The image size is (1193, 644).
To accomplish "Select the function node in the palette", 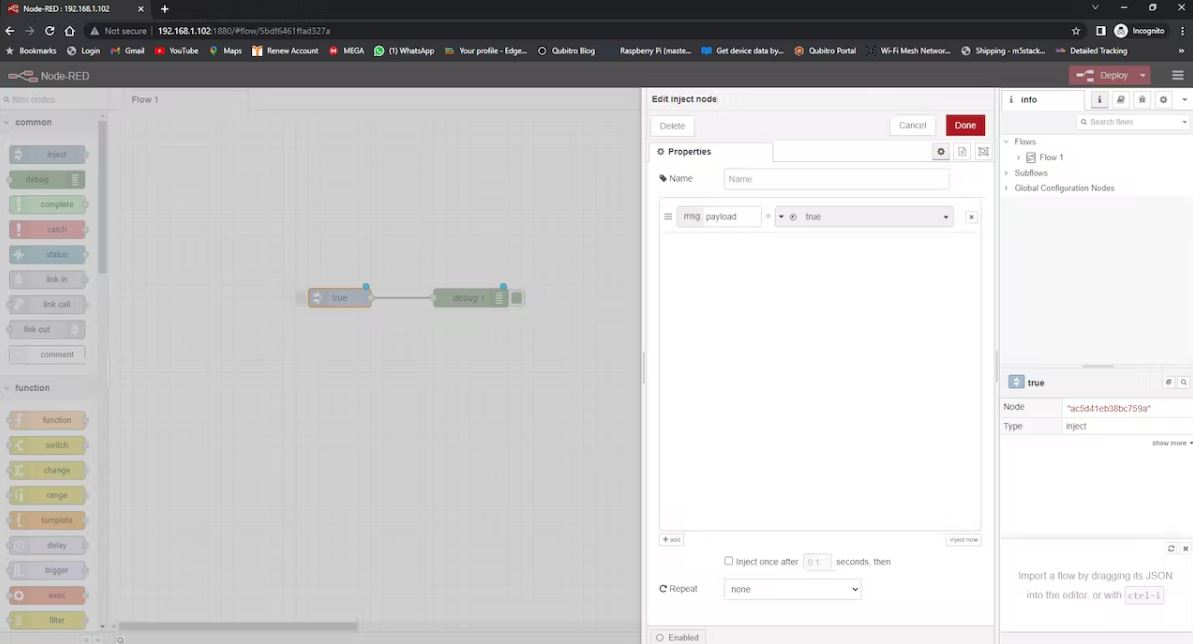I will [47, 419].
